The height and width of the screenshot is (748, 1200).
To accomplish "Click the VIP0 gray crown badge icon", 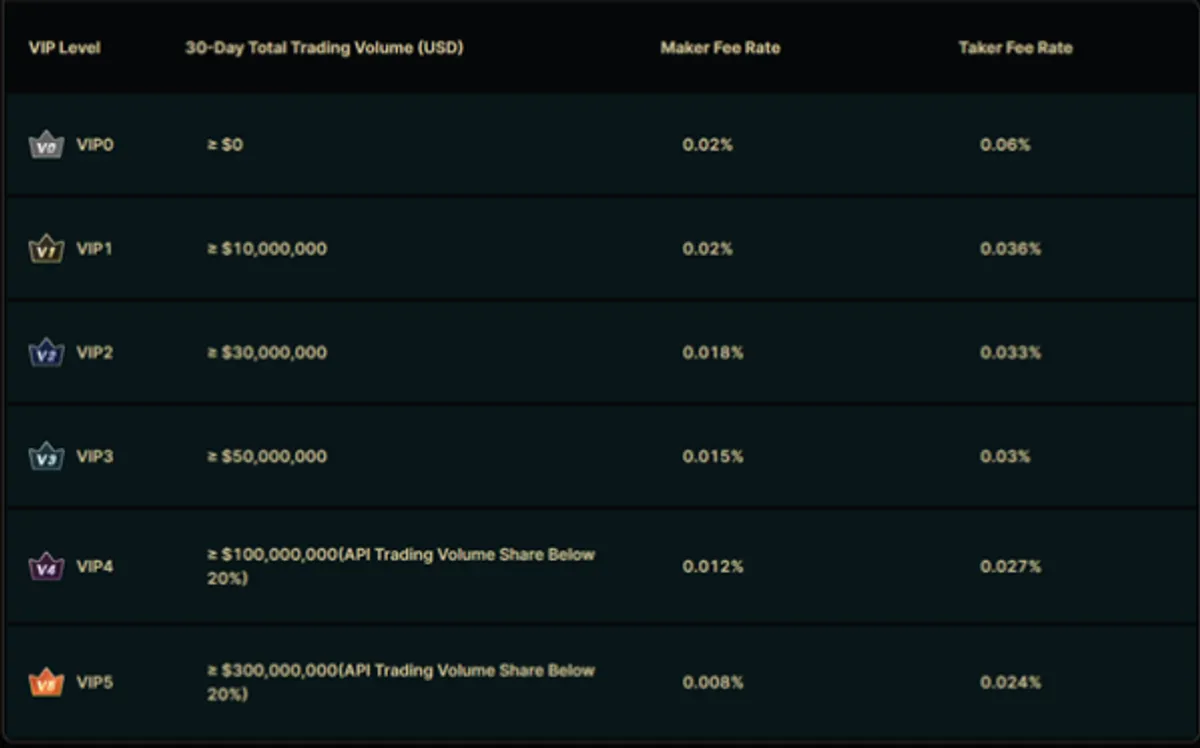I will (x=46, y=145).
